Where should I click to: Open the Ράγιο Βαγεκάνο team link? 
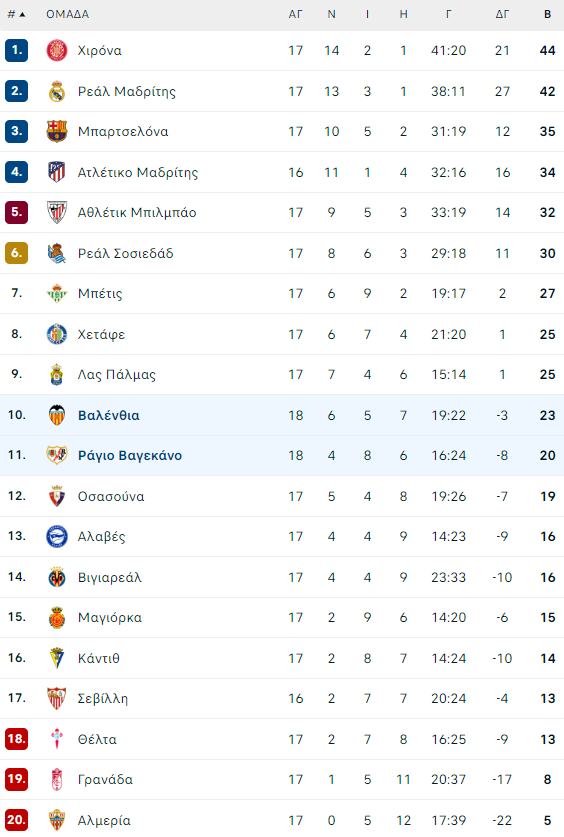coord(130,455)
